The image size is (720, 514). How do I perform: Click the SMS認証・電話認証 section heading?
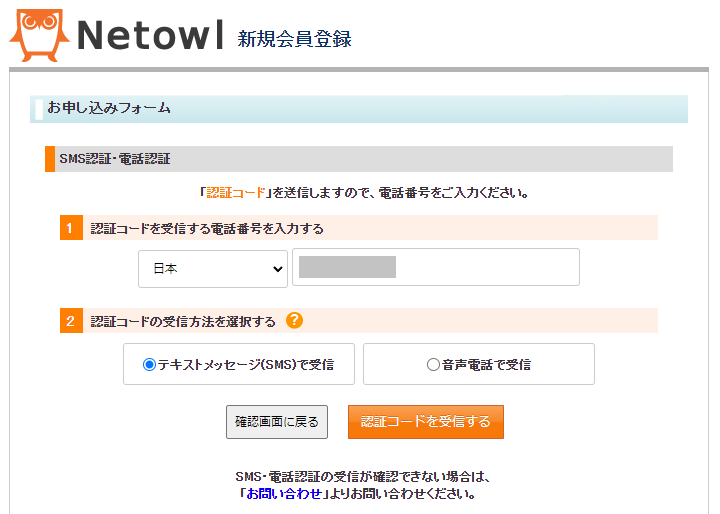coord(115,159)
